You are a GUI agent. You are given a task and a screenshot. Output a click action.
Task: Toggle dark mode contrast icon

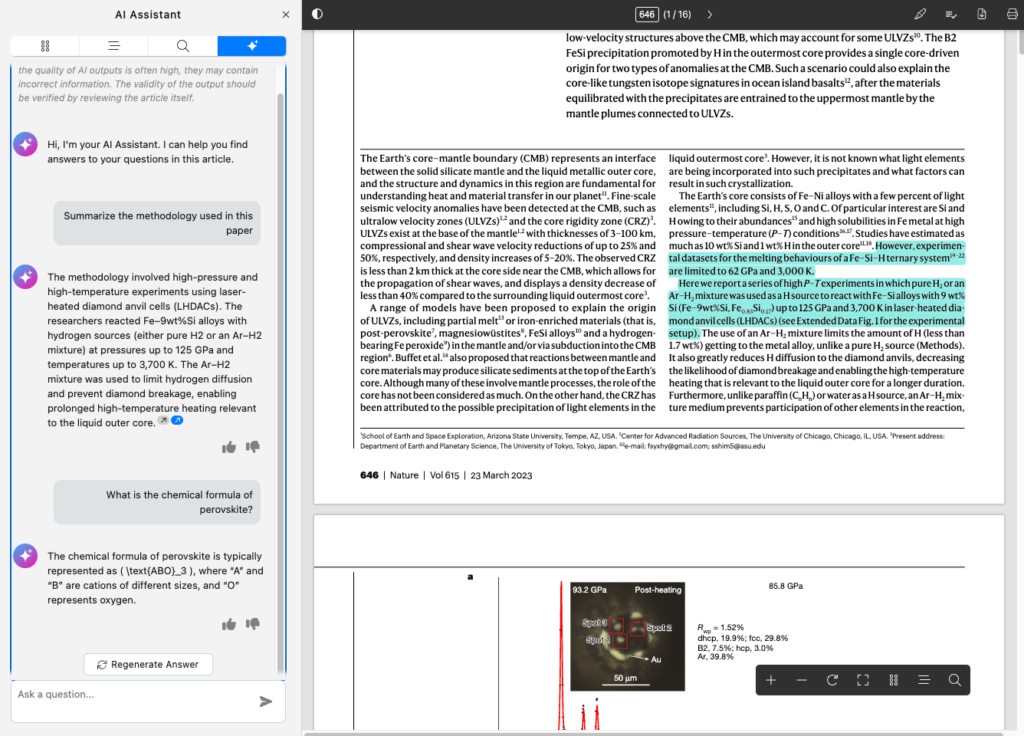coord(318,14)
